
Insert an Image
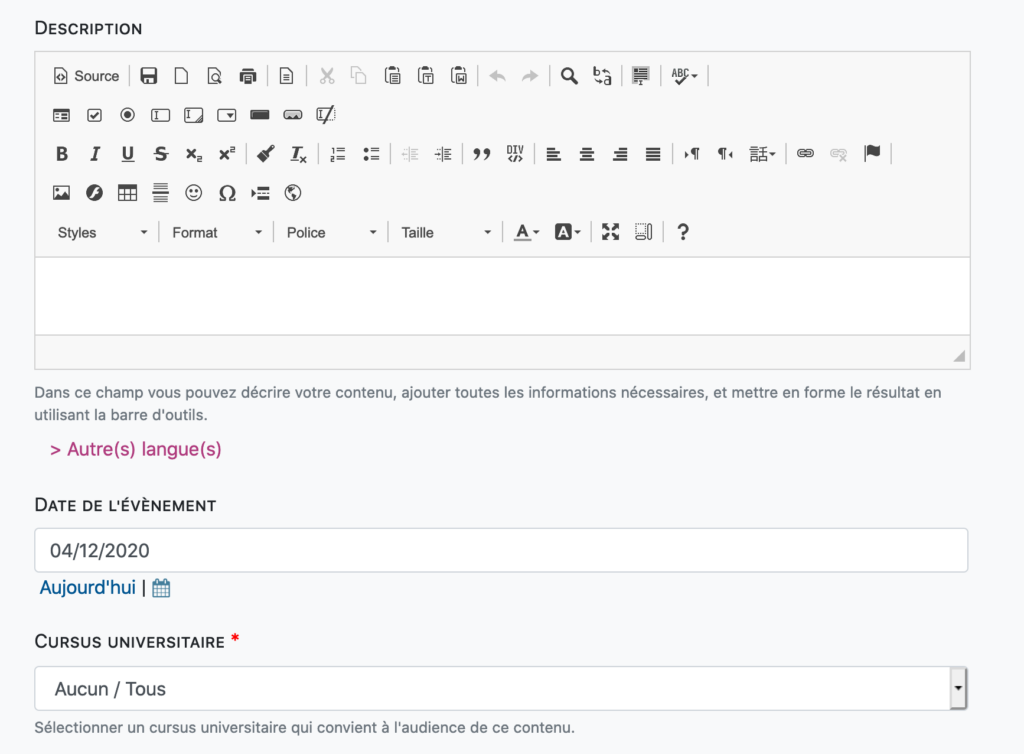click(61, 193)
